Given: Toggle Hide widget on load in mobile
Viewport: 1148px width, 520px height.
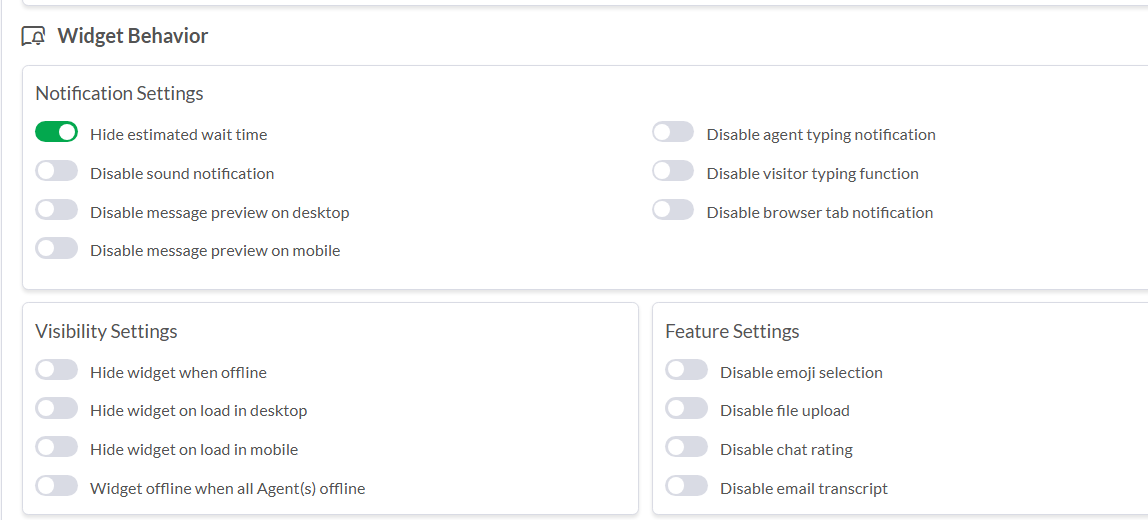Looking at the screenshot, I should 56,448.
